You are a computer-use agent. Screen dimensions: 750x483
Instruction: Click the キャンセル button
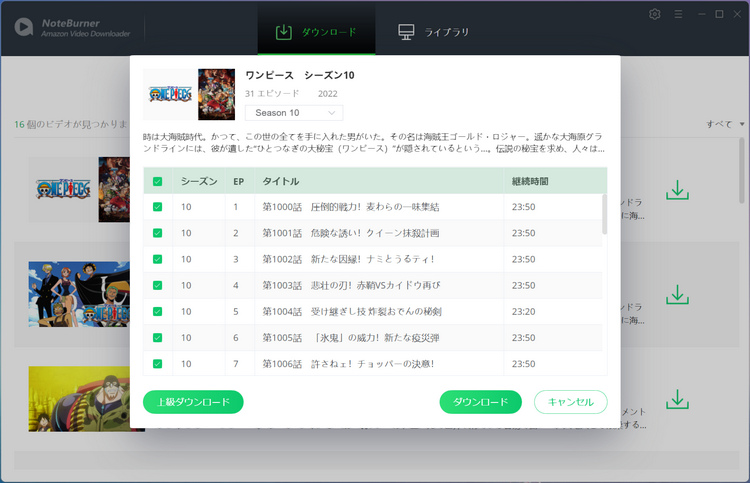(571, 402)
